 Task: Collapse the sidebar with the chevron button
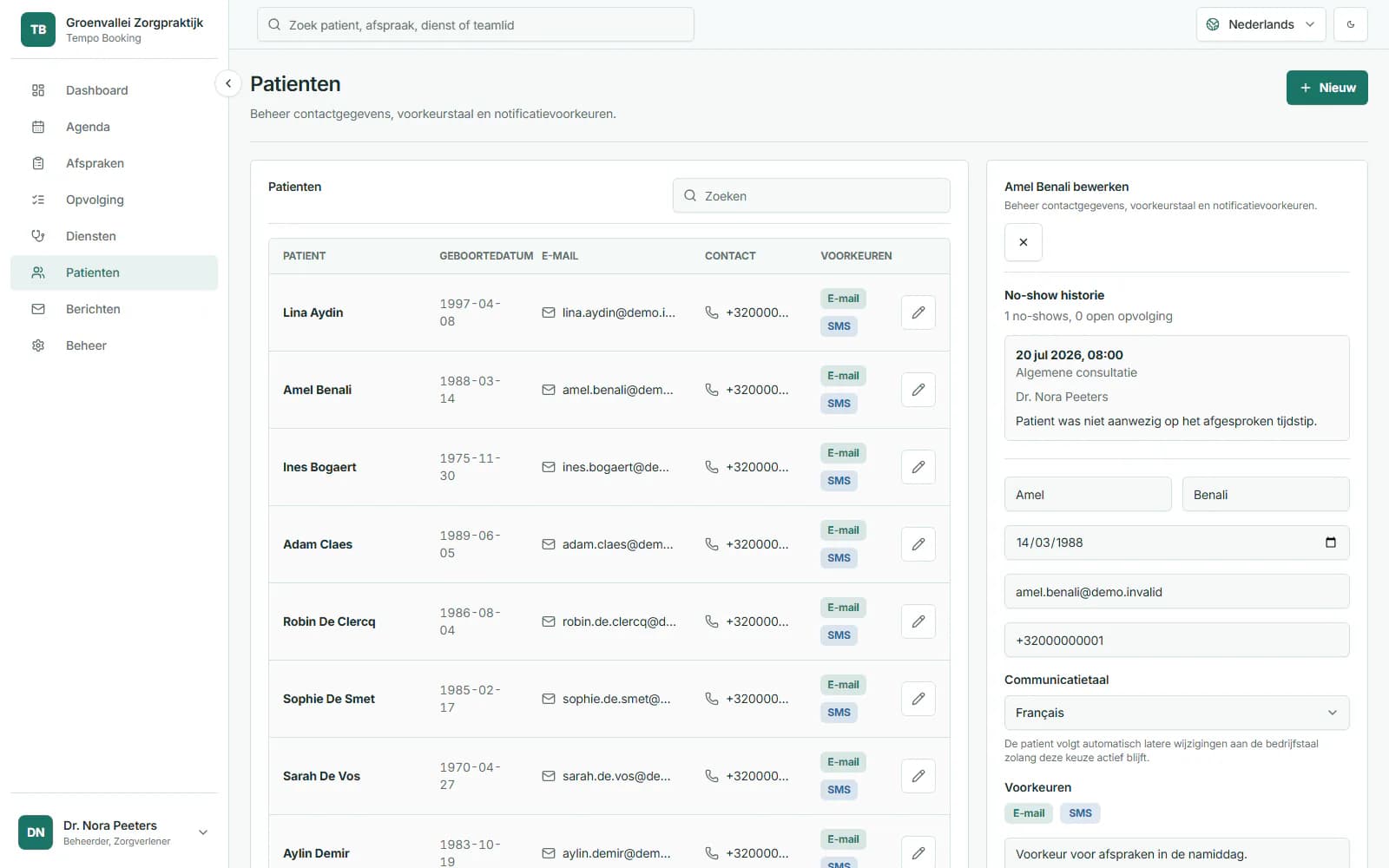tap(227, 83)
